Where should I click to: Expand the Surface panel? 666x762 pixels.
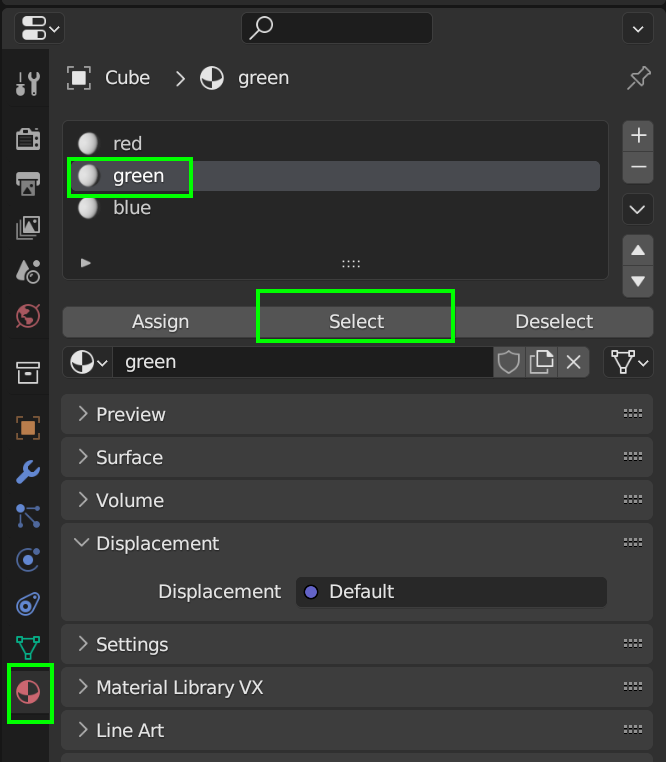click(x=129, y=457)
